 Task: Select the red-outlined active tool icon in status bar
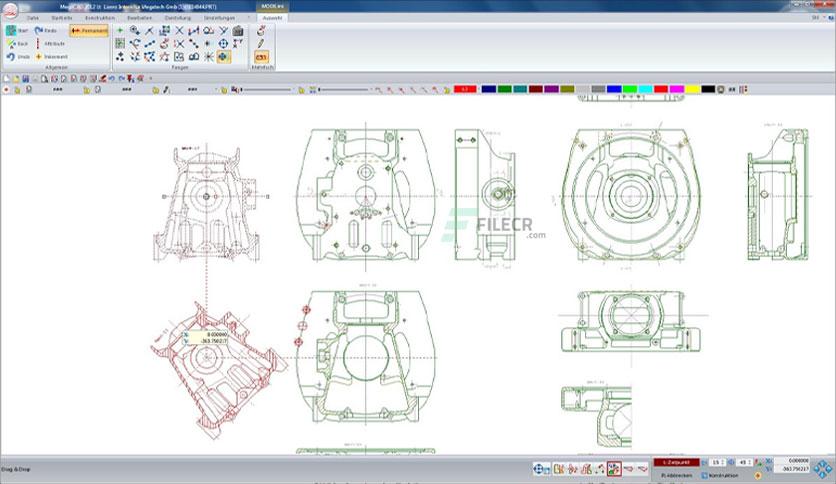tap(614, 469)
